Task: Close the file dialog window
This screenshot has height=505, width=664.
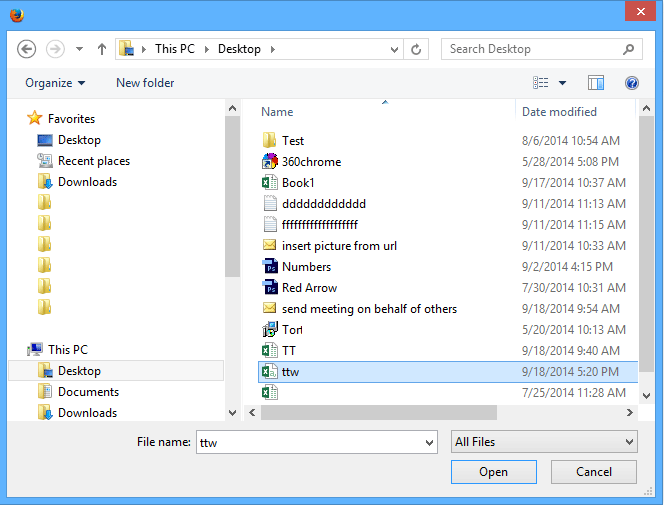Action: [x=640, y=11]
